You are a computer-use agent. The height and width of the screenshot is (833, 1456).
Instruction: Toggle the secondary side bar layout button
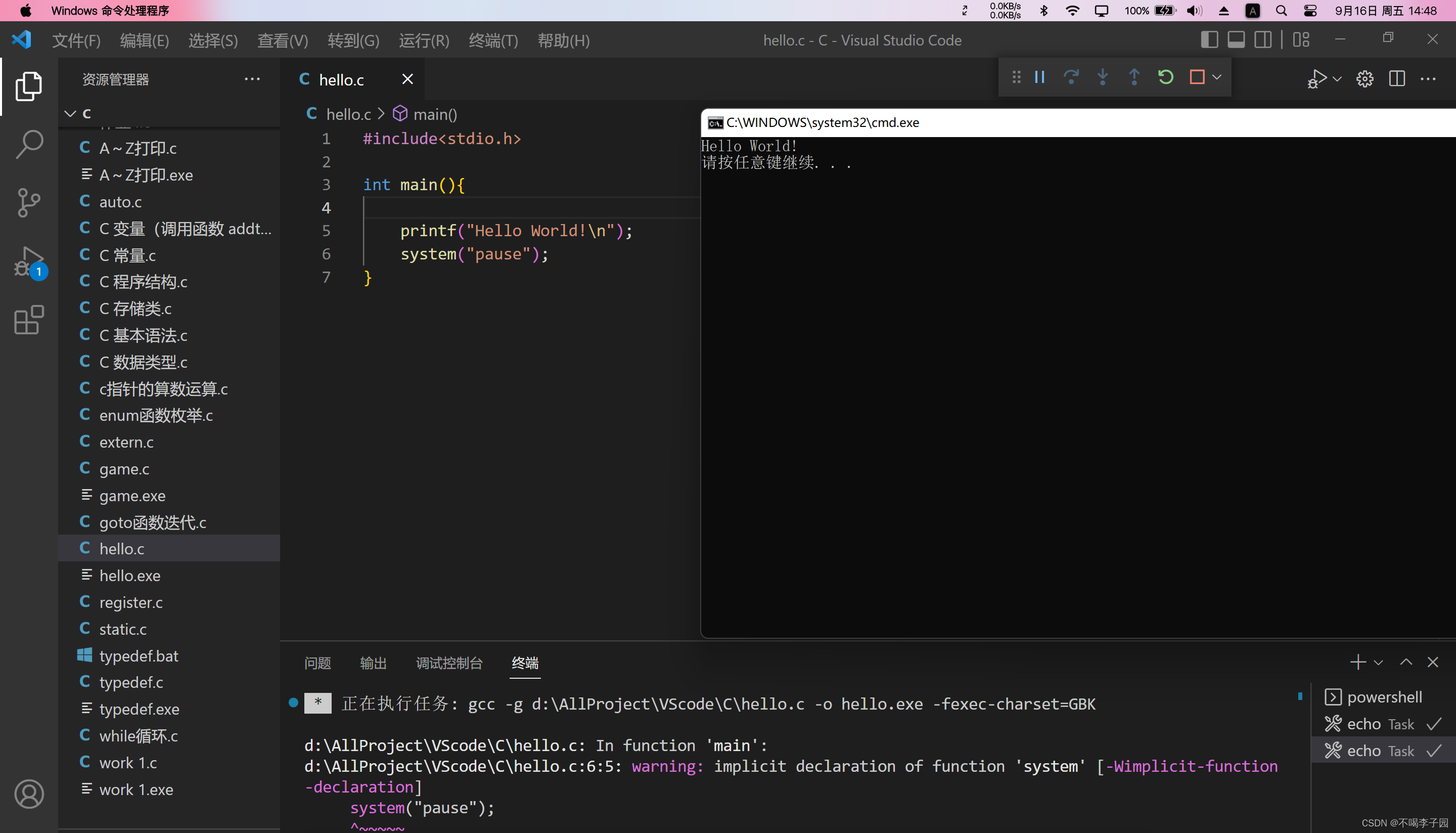coord(1263,40)
